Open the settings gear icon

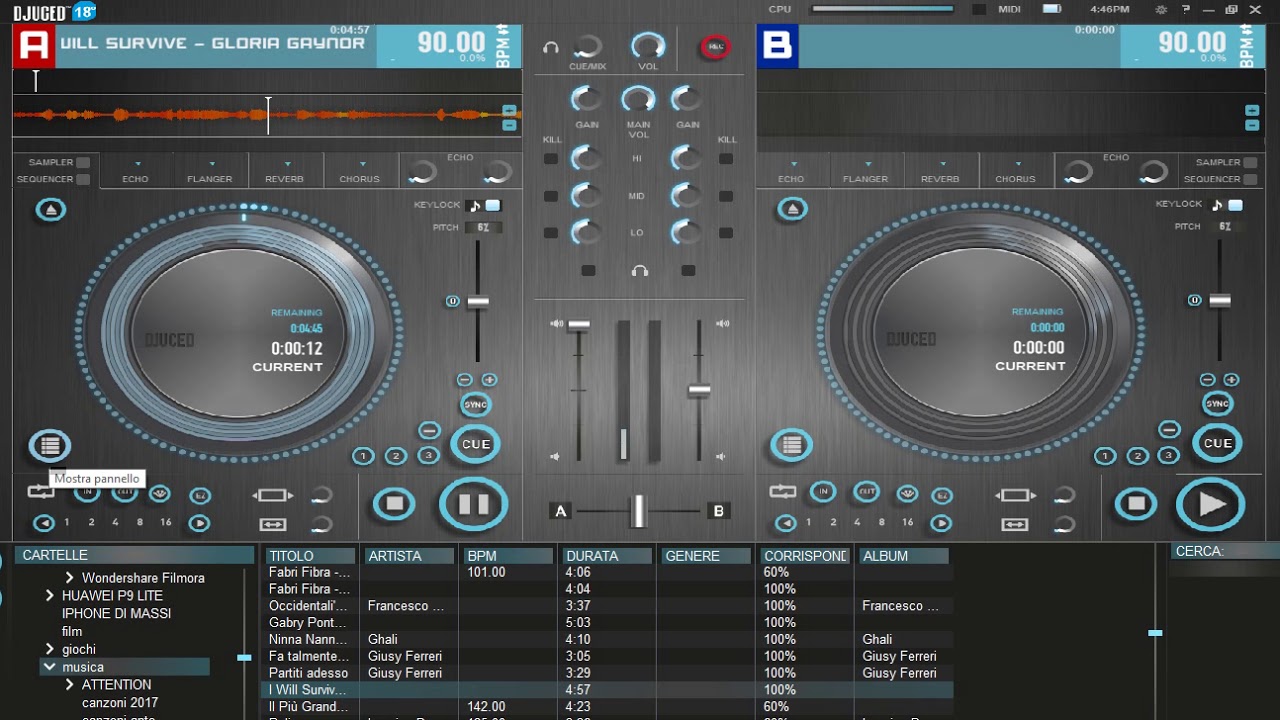(x=1161, y=10)
